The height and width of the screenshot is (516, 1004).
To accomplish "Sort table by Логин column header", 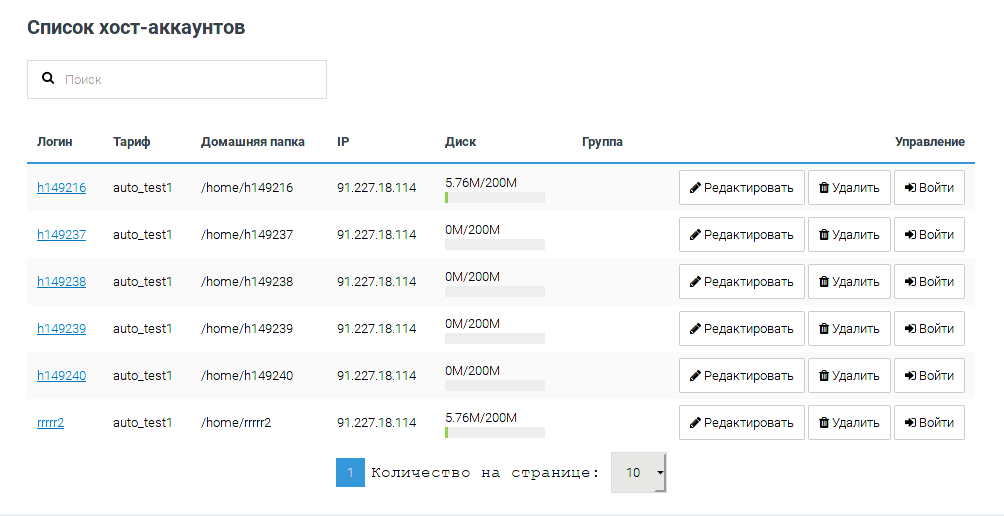I will pos(55,142).
